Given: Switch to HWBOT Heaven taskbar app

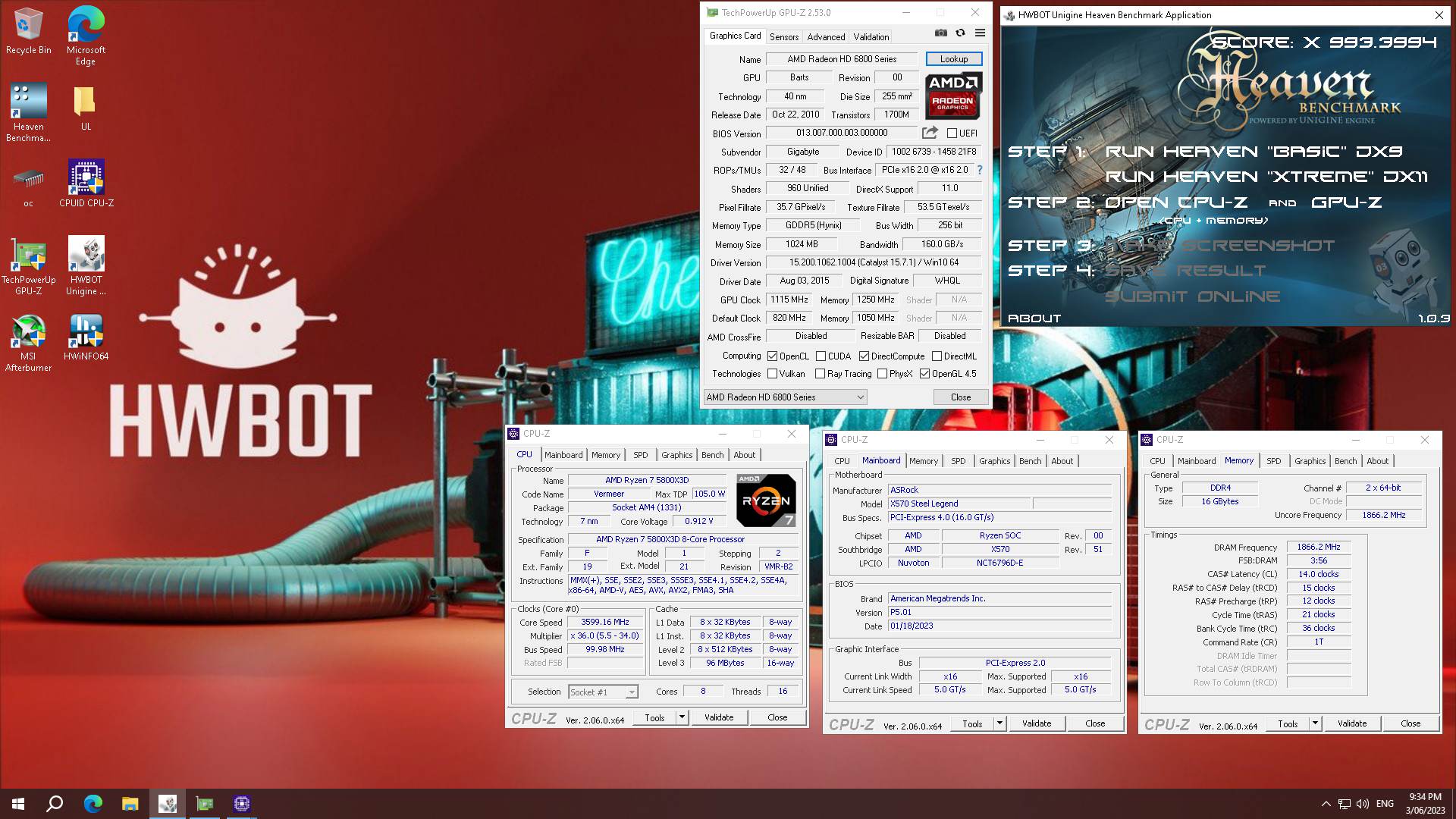Looking at the screenshot, I should pyautogui.click(x=168, y=804).
